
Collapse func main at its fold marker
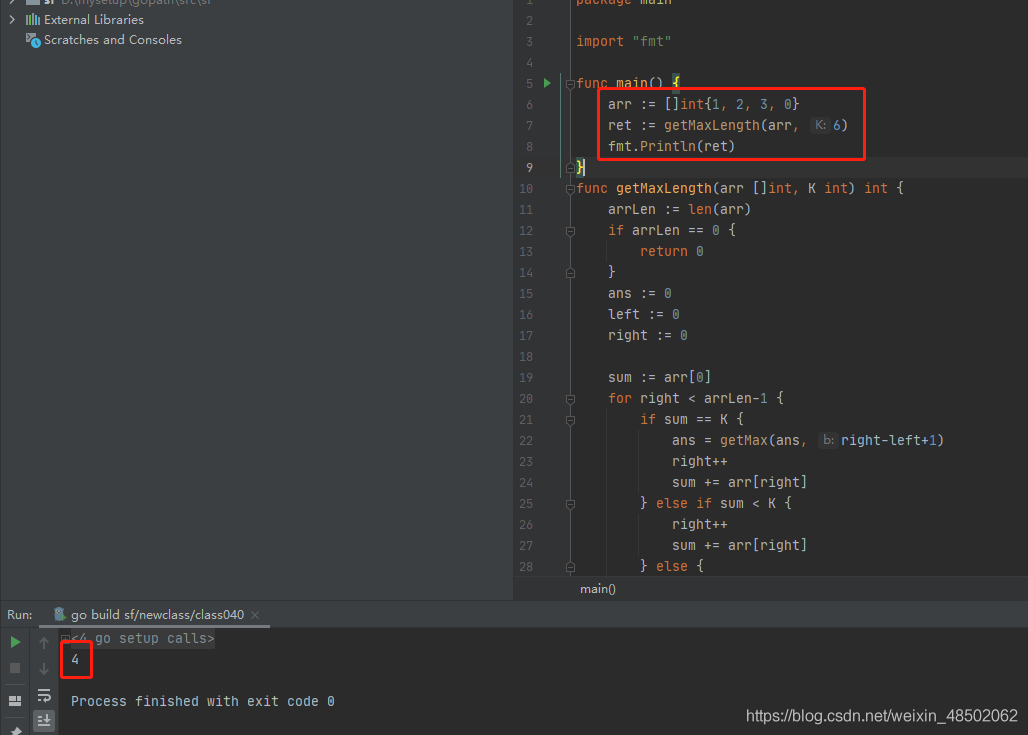(x=570, y=84)
